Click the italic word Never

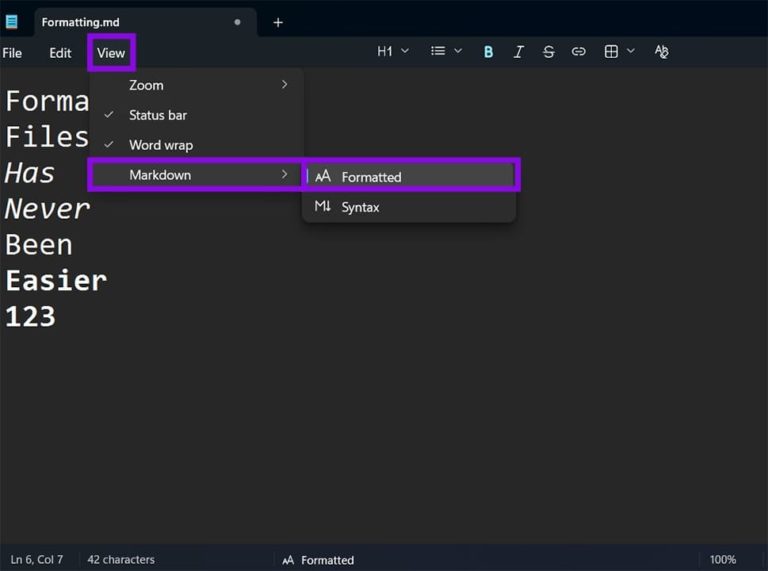pos(47,209)
